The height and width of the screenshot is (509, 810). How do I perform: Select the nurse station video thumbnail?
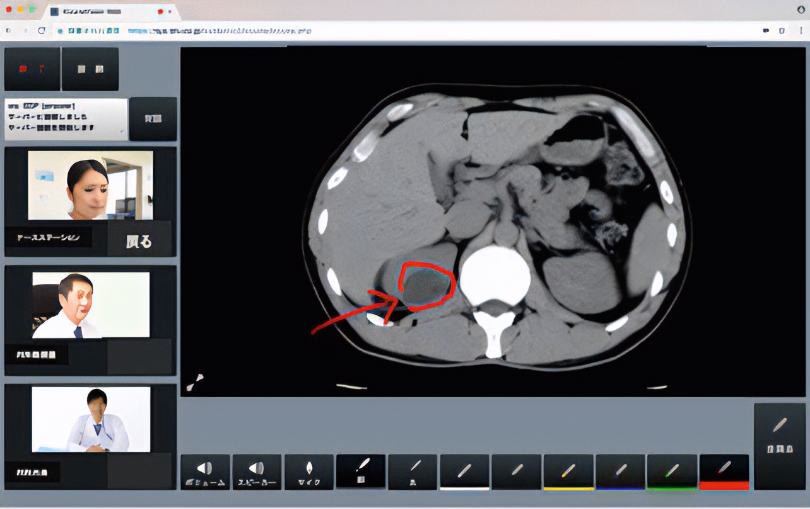(90, 185)
